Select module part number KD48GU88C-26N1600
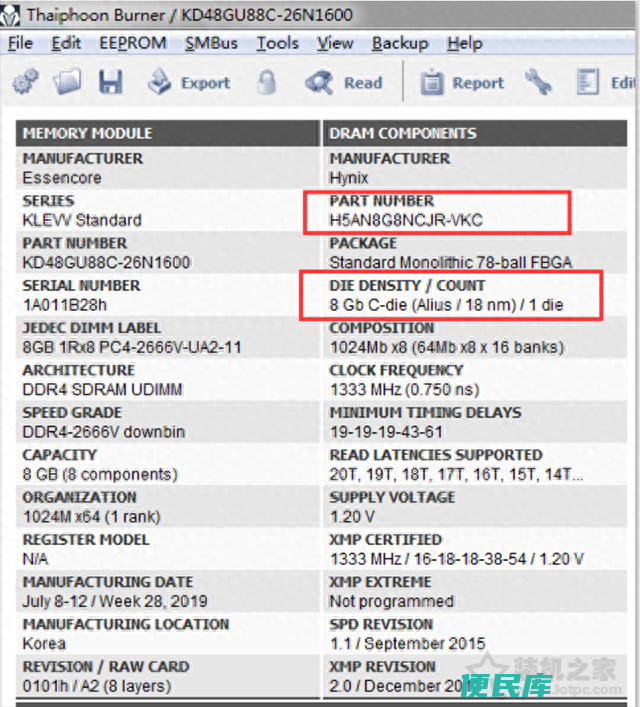This screenshot has width=640, height=707. 106,262
